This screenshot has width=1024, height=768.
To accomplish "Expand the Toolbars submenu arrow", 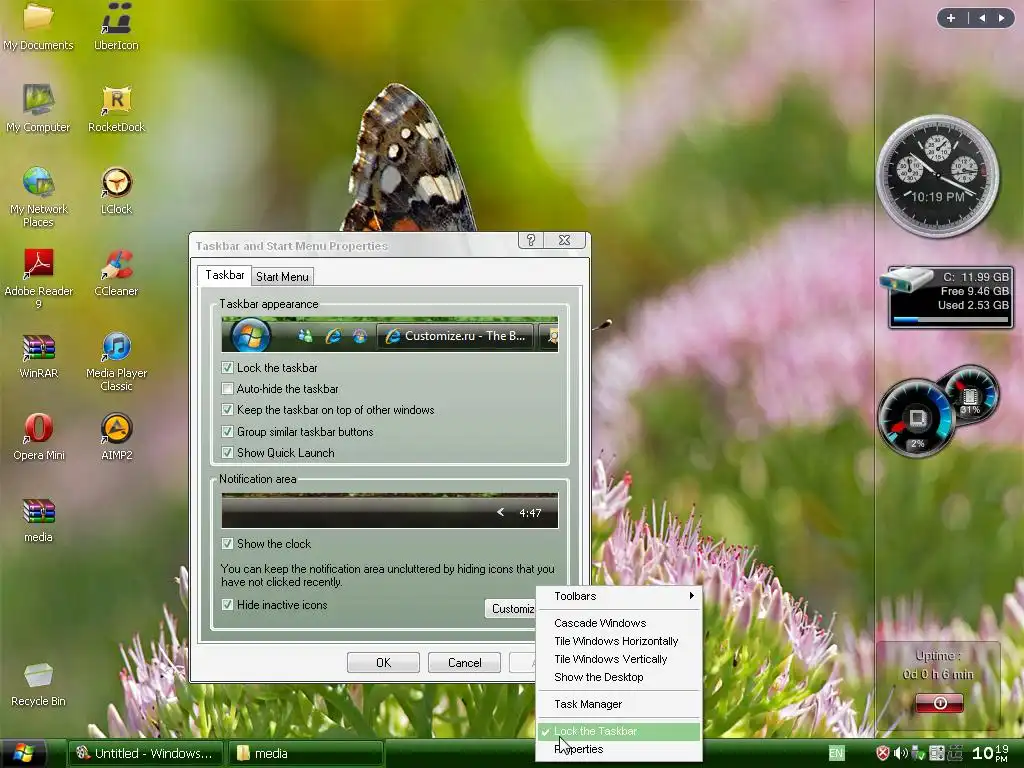I will click(x=691, y=596).
